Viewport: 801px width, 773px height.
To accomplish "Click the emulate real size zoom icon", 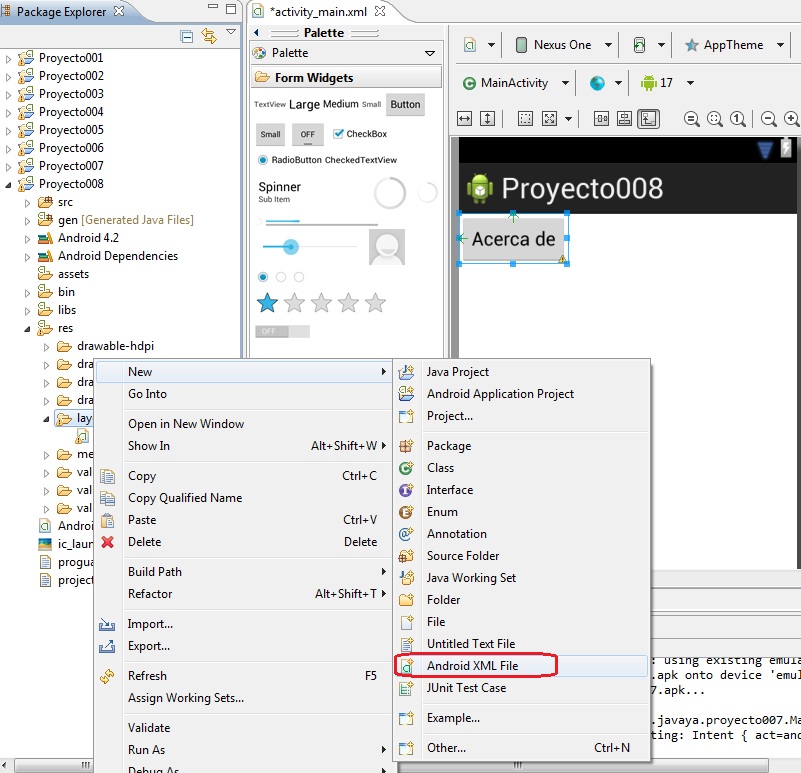I will (x=692, y=119).
